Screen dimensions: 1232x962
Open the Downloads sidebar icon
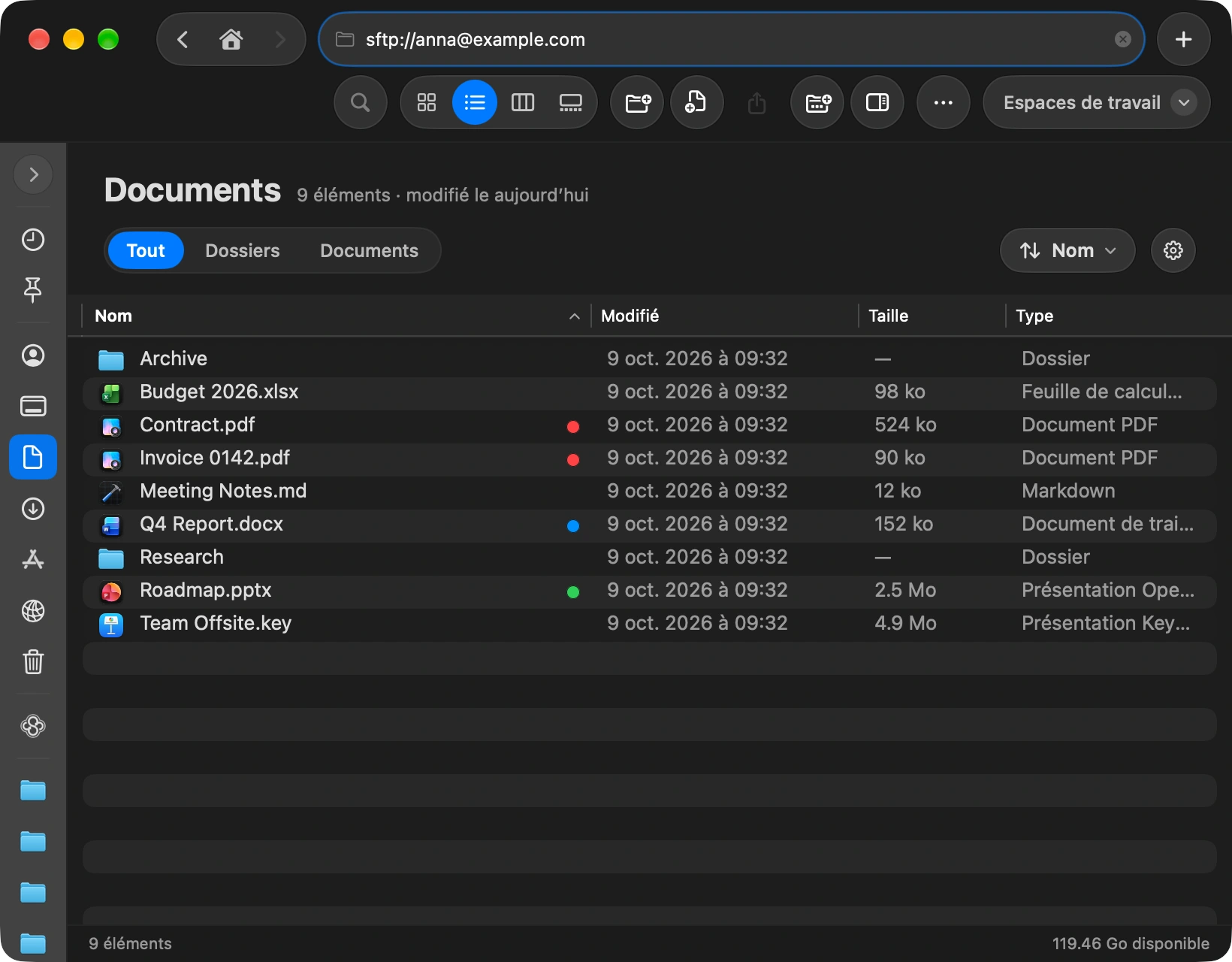[x=33, y=509]
